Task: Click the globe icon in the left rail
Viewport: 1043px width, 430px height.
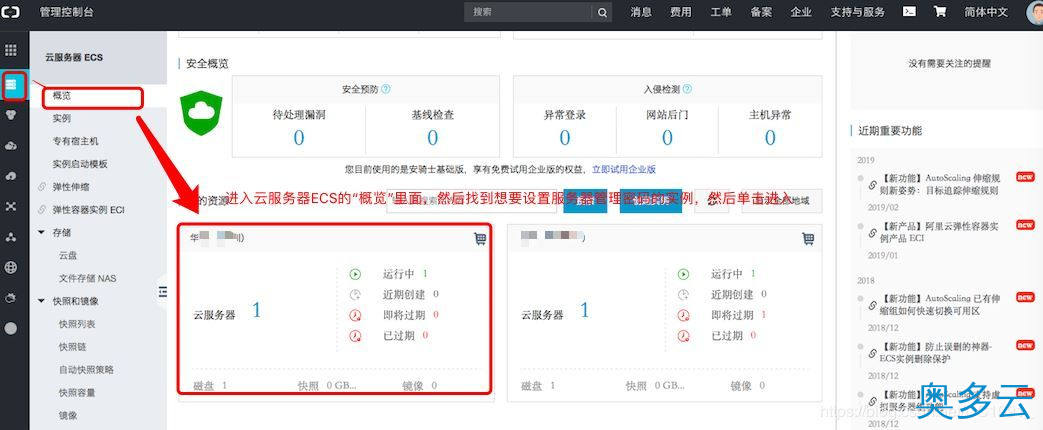Action: click(11, 268)
